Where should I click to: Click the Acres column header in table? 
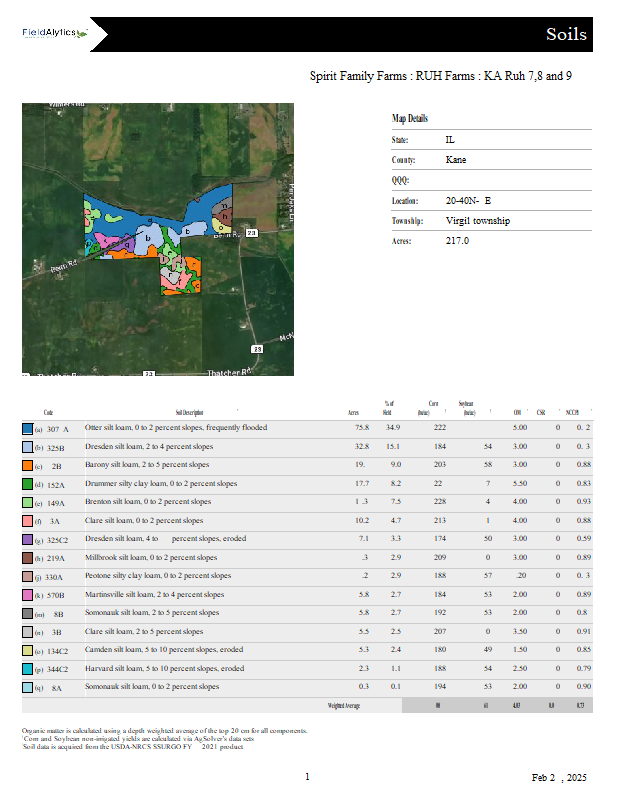click(353, 412)
